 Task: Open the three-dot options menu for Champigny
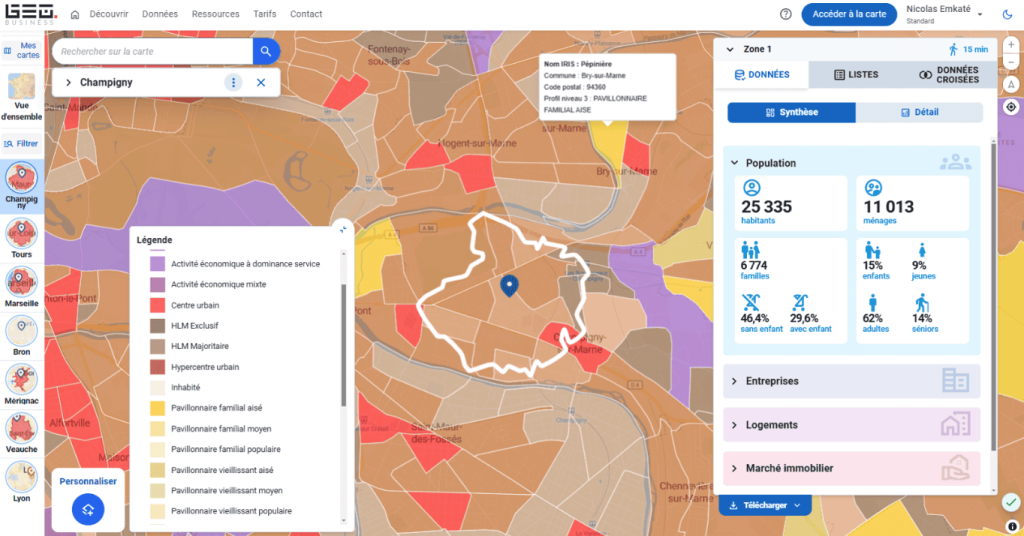[x=233, y=82]
